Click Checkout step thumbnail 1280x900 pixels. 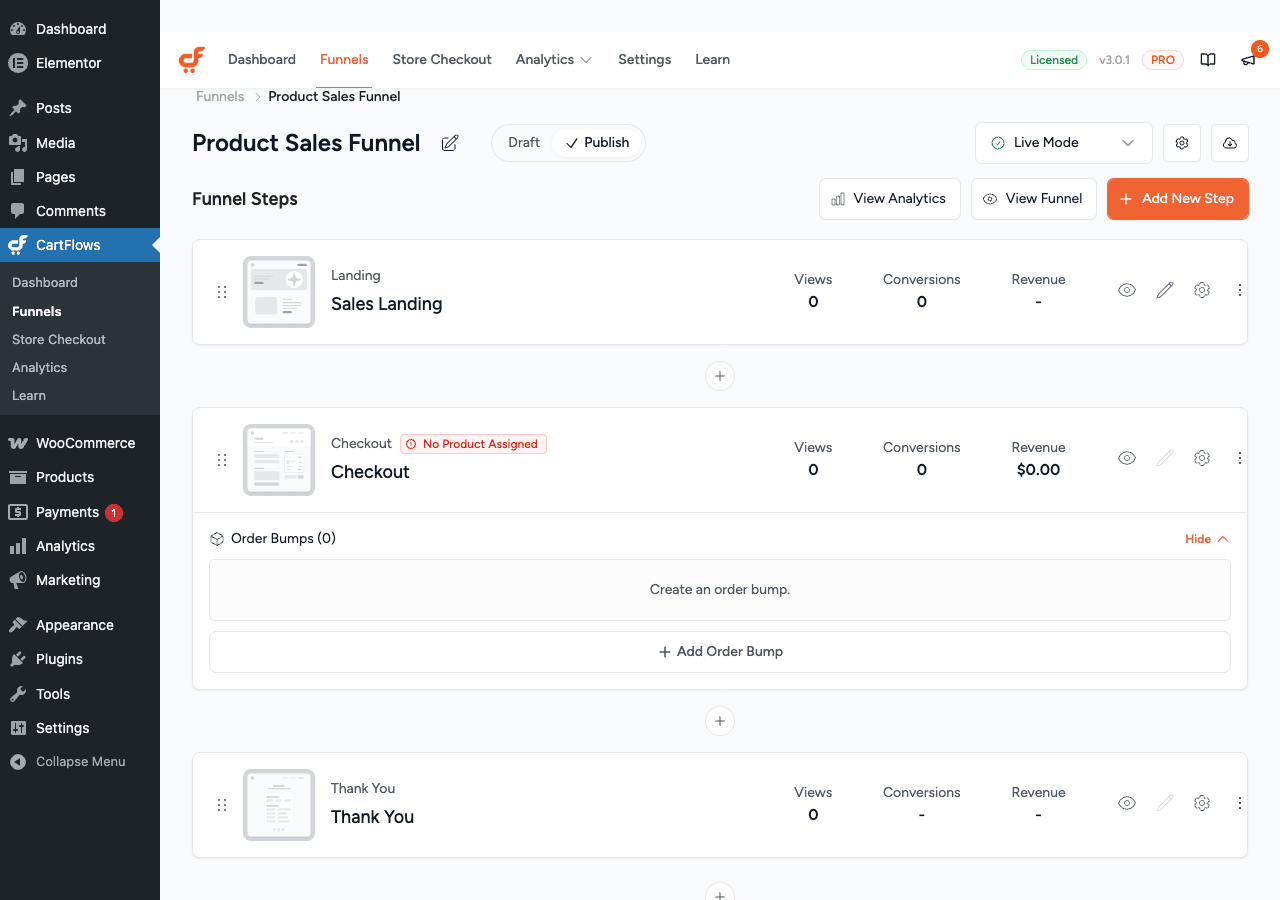click(279, 460)
